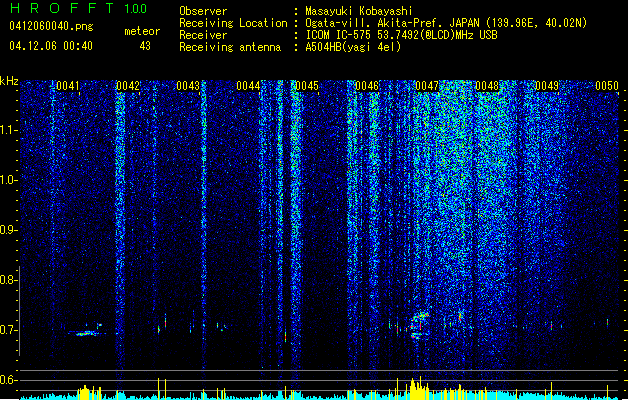Click the 0.7 kHz frequency axis tick
This screenshot has width=629, height=400.
click(x=9, y=330)
